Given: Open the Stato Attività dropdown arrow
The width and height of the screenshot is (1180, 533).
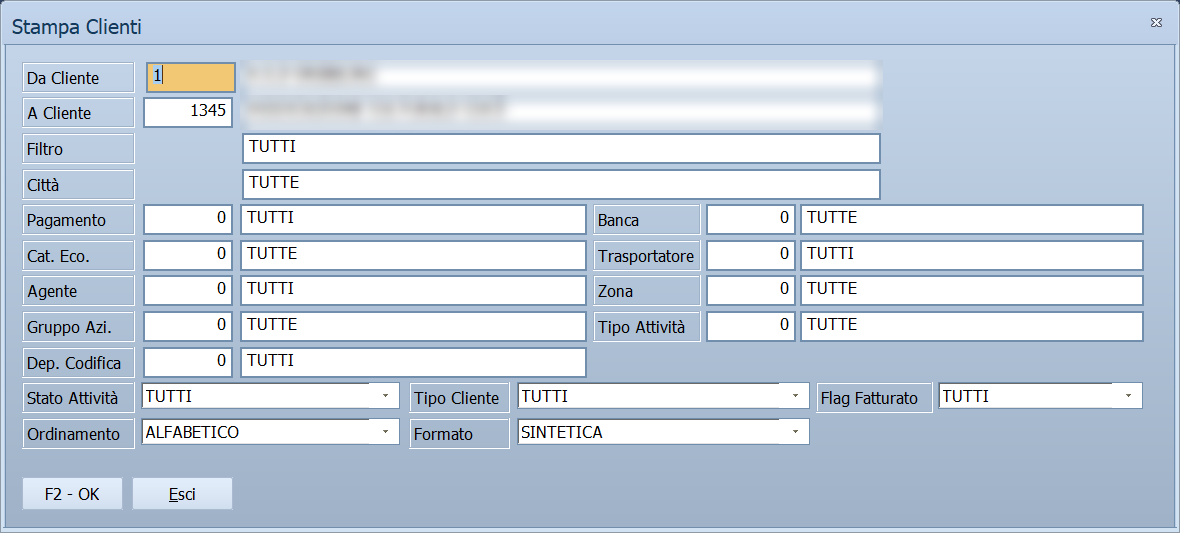Looking at the screenshot, I should pos(385,396).
